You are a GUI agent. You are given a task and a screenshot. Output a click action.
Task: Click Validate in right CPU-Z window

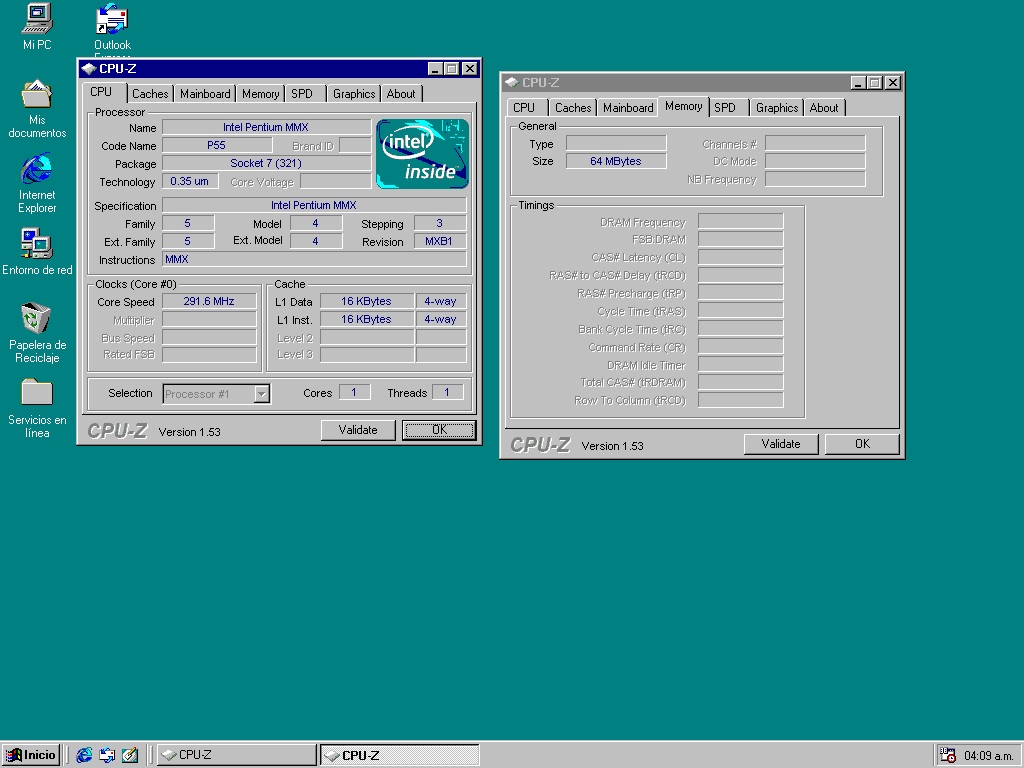pyautogui.click(x=781, y=444)
